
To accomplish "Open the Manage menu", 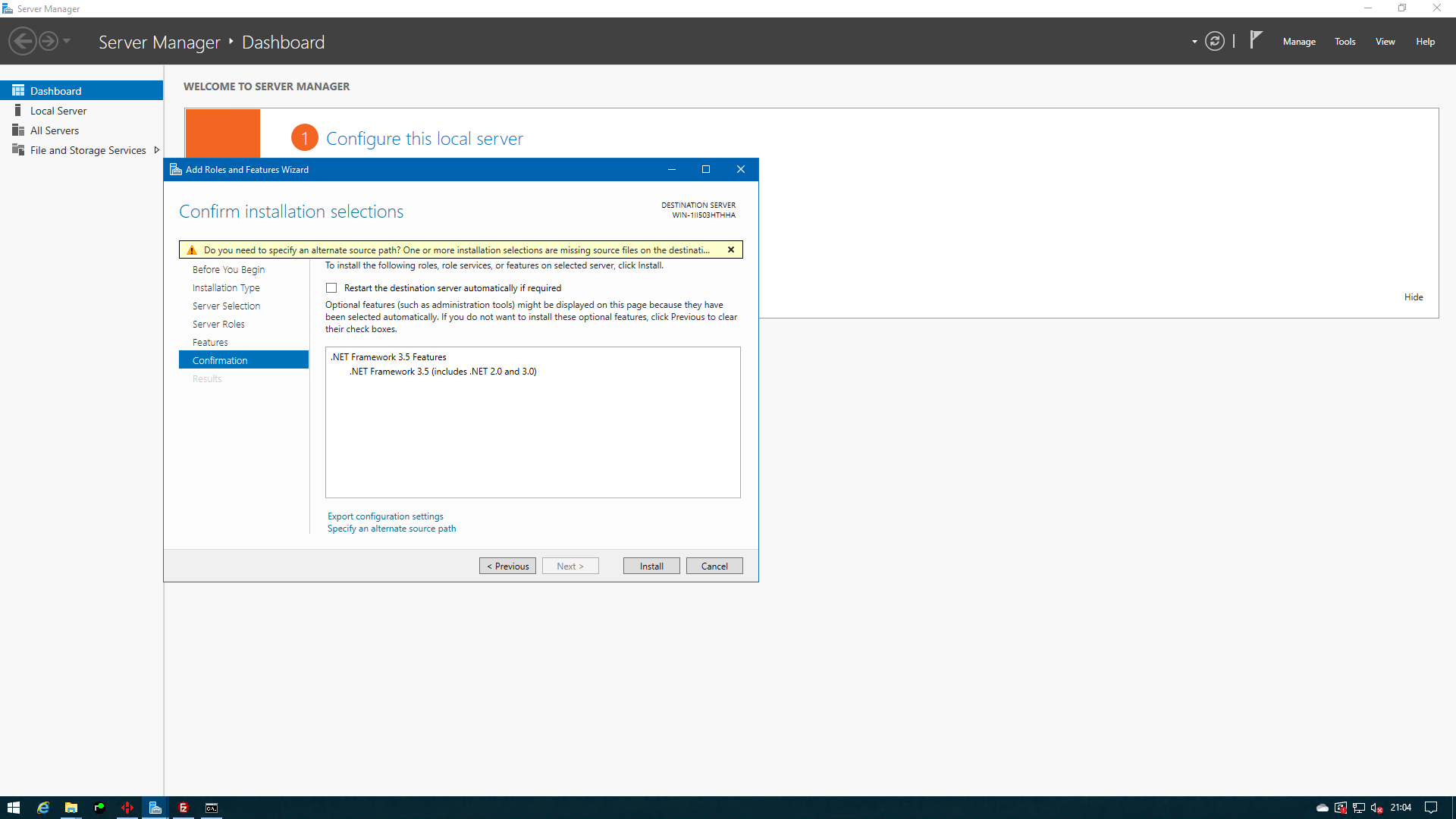I will click(1298, 42).
